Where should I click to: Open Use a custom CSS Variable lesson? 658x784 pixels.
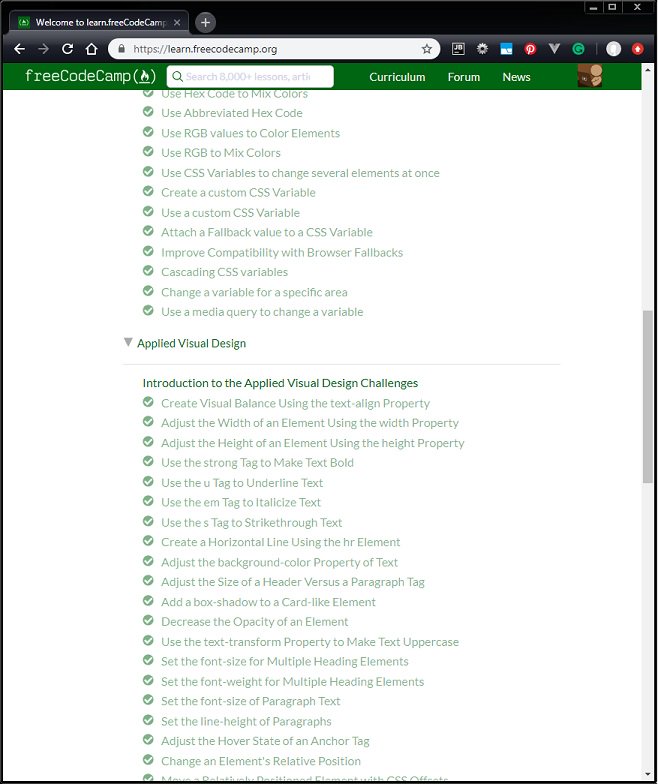pos(230,212)
